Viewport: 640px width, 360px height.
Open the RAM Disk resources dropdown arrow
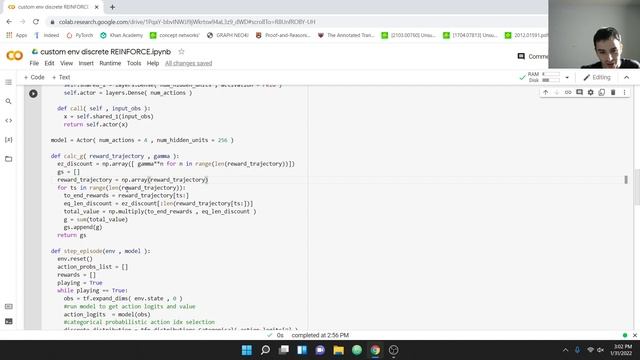point(567,78)
